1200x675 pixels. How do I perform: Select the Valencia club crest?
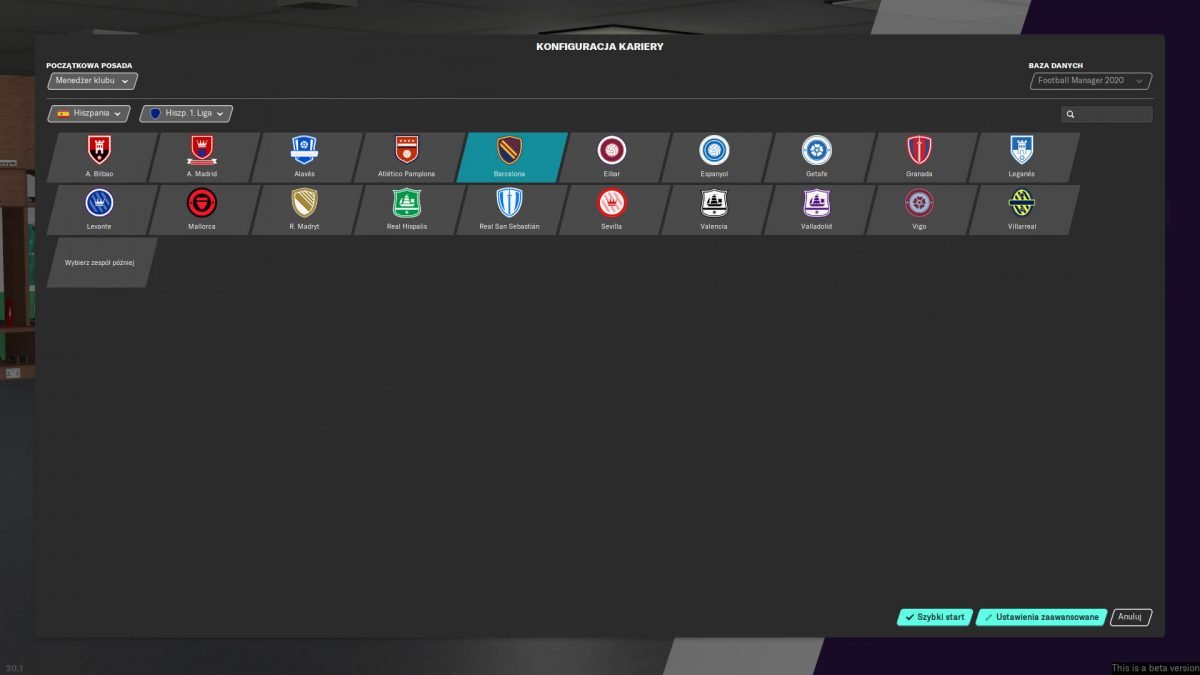pyautogui.click(x=714, y=203)
